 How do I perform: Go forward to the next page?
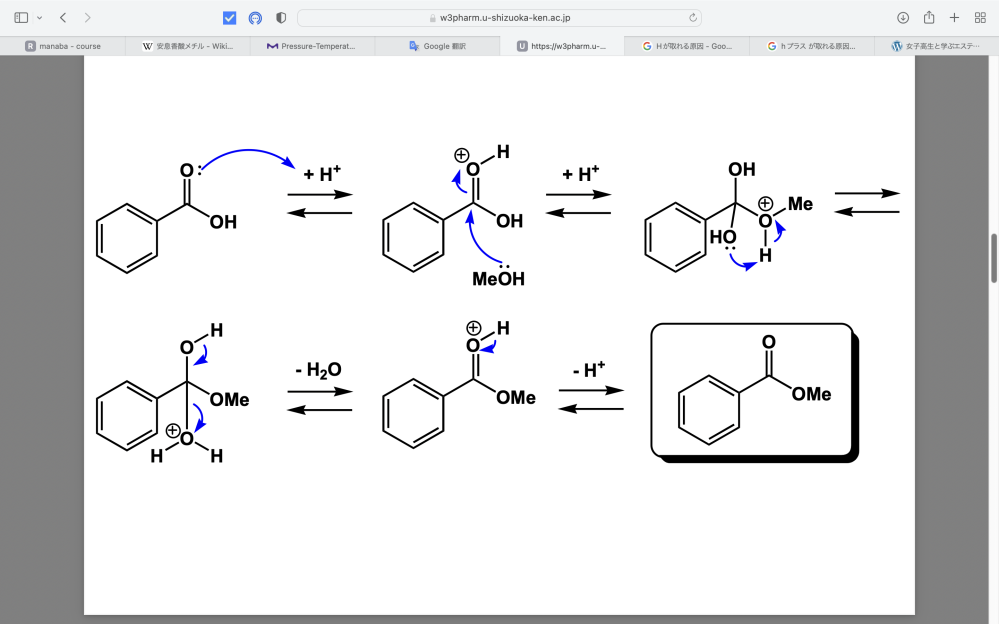88,18
